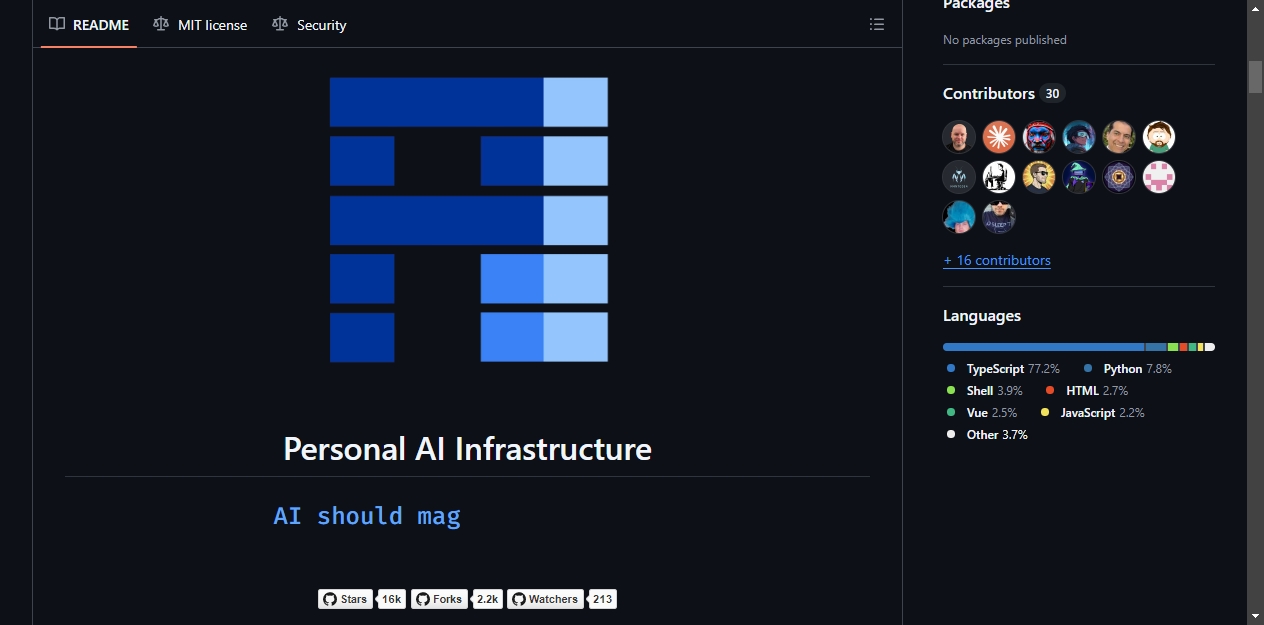Open the README outline menu icon
This screenshot has height=625, width=1264.
pyautogui.click(x=877, y=24)
